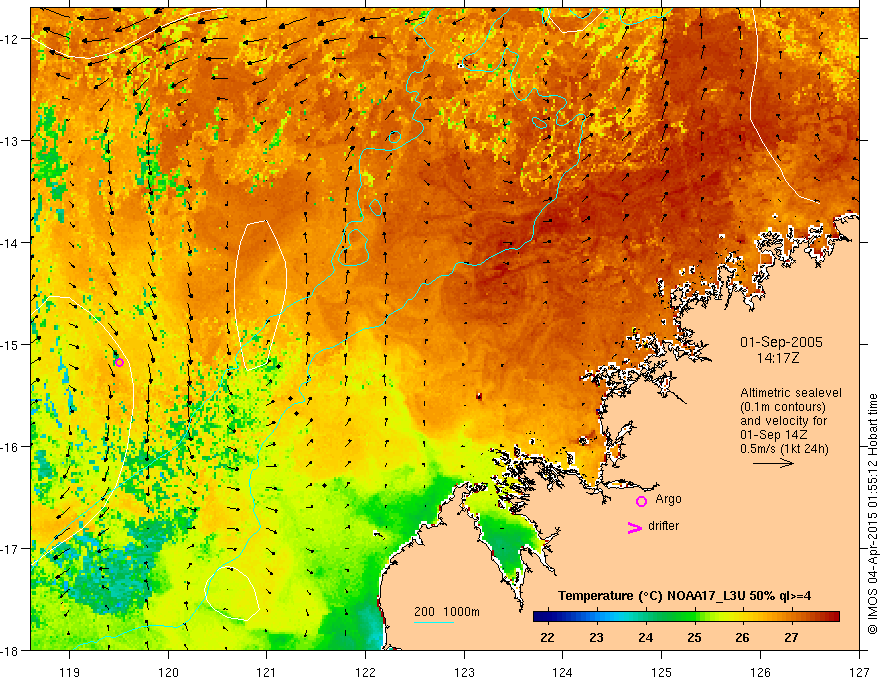This screenshot has height=680, width=880.
Task: Click the magenta Argo circle in legend
Action: click(641, 501)
